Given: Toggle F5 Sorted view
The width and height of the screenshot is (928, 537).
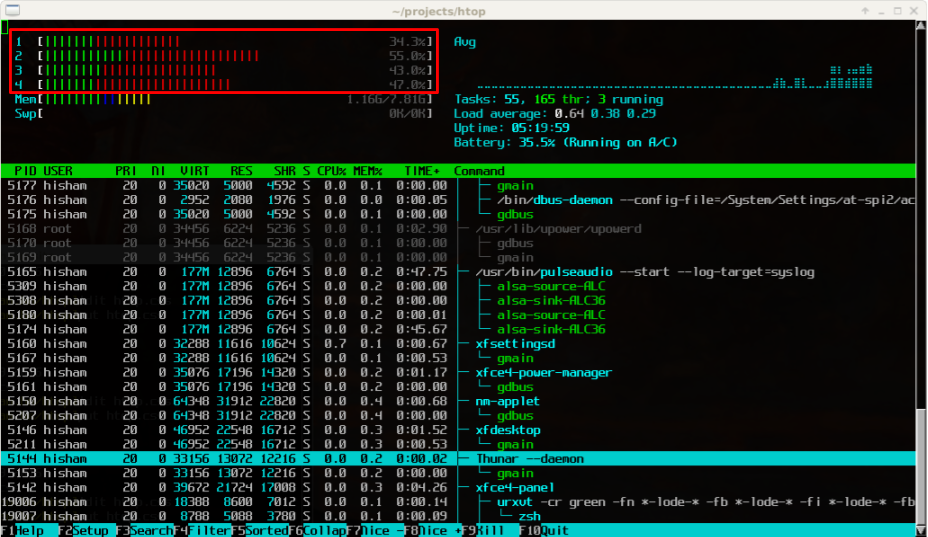Looking at the screenshot, I should [x=260, y=530].
